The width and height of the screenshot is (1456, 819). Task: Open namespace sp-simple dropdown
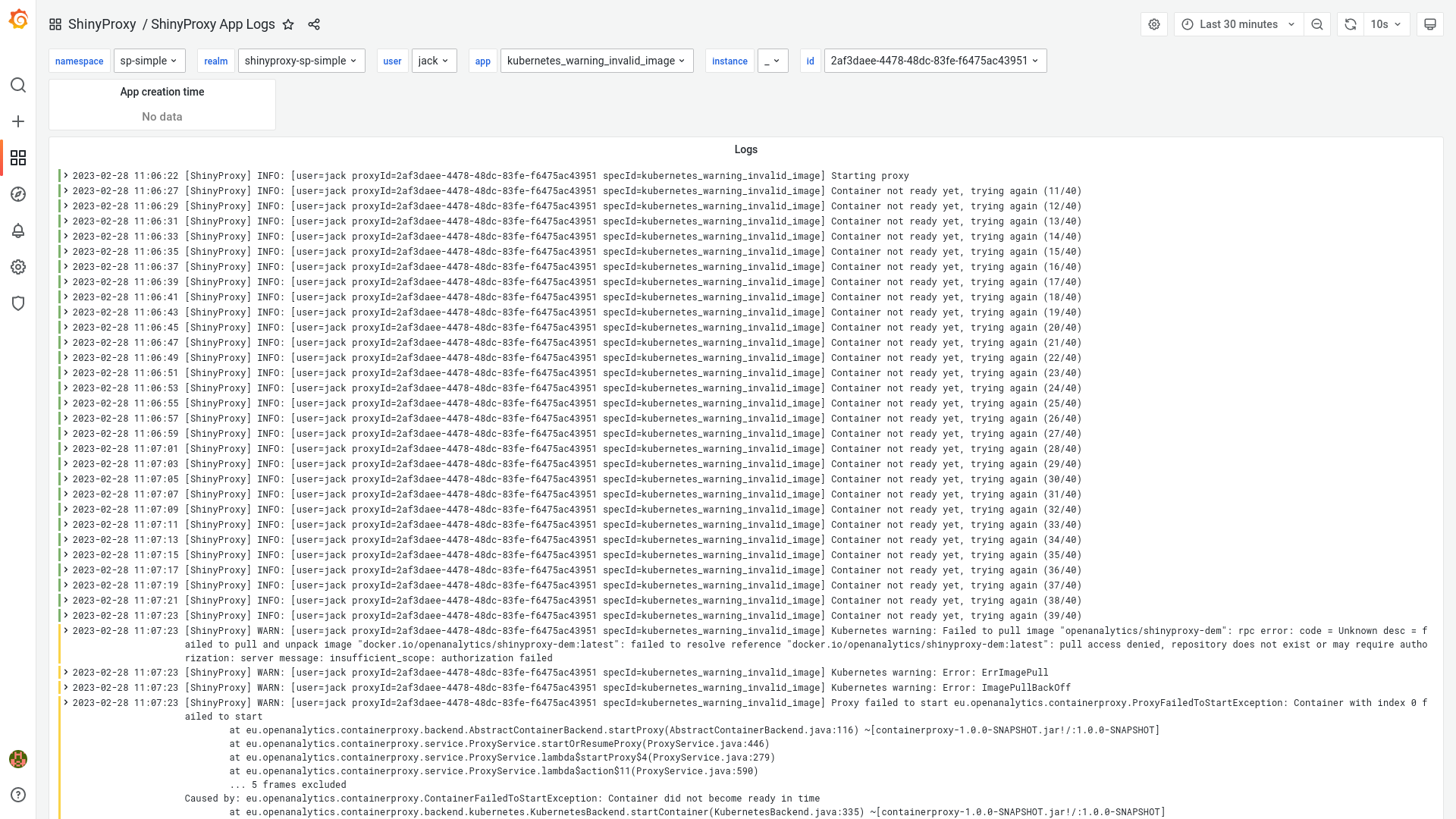click(x=149, y=61)
